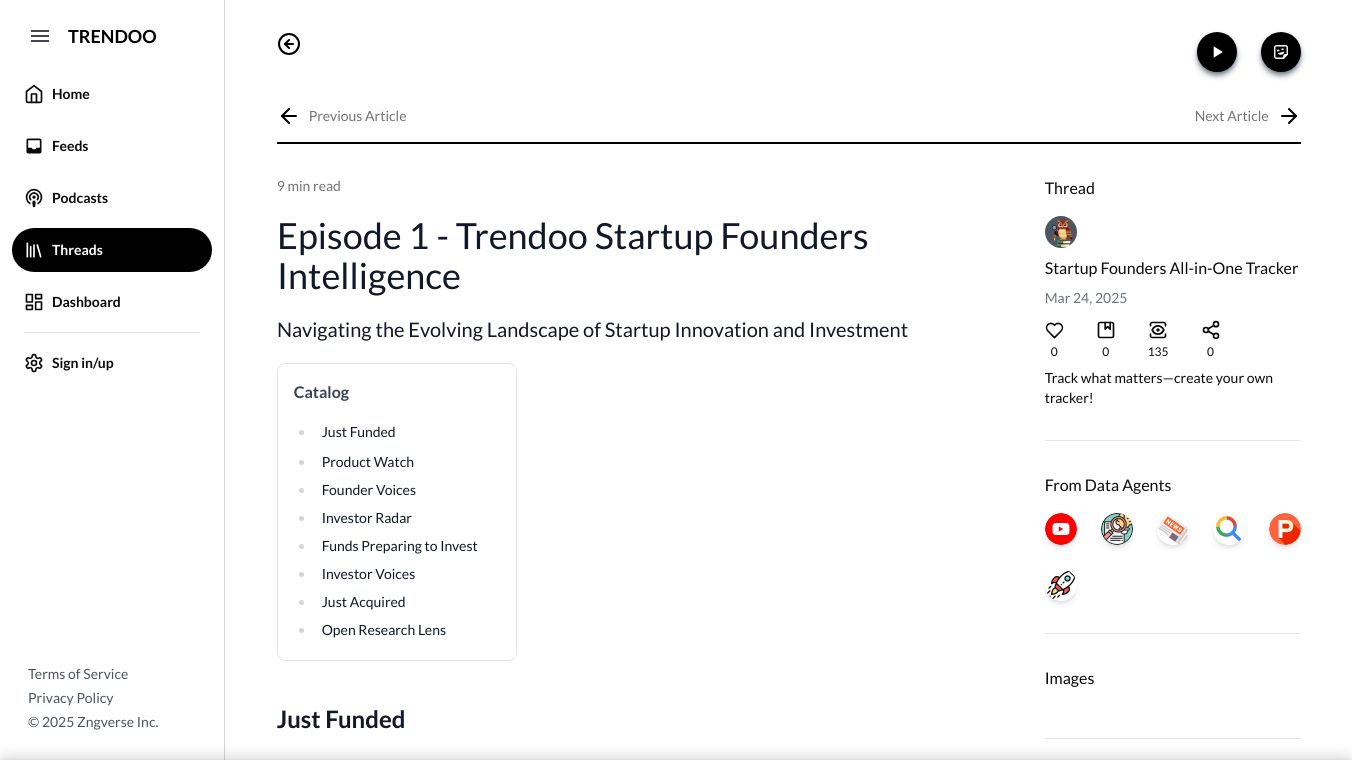The height and width of the screenshot is (760, 1352).
Task: Click the Google search data agent icon
Action: pyautogui.click(x=1228, y=529)
